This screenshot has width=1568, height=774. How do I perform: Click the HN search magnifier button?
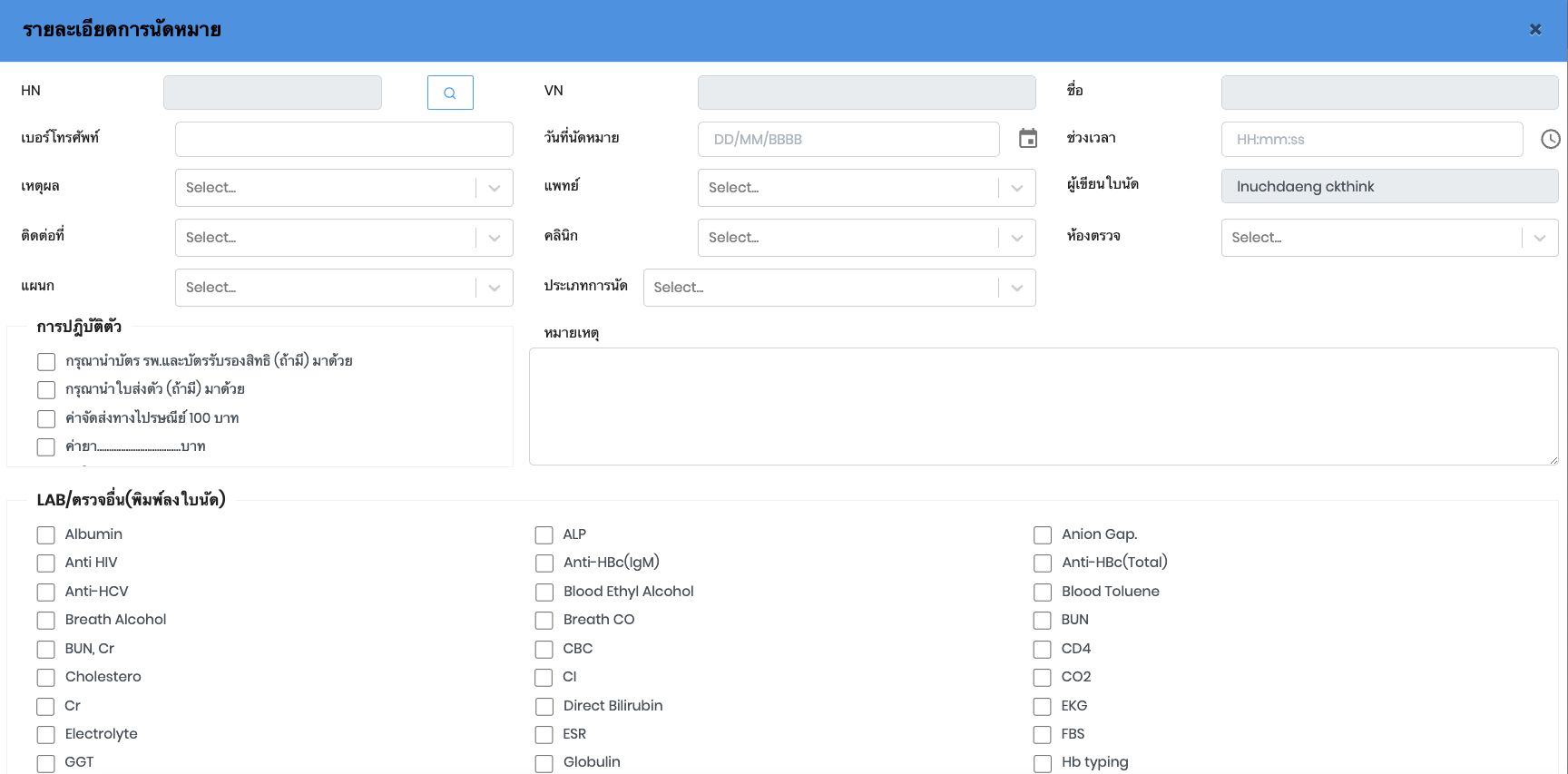(x=450, y=93)
